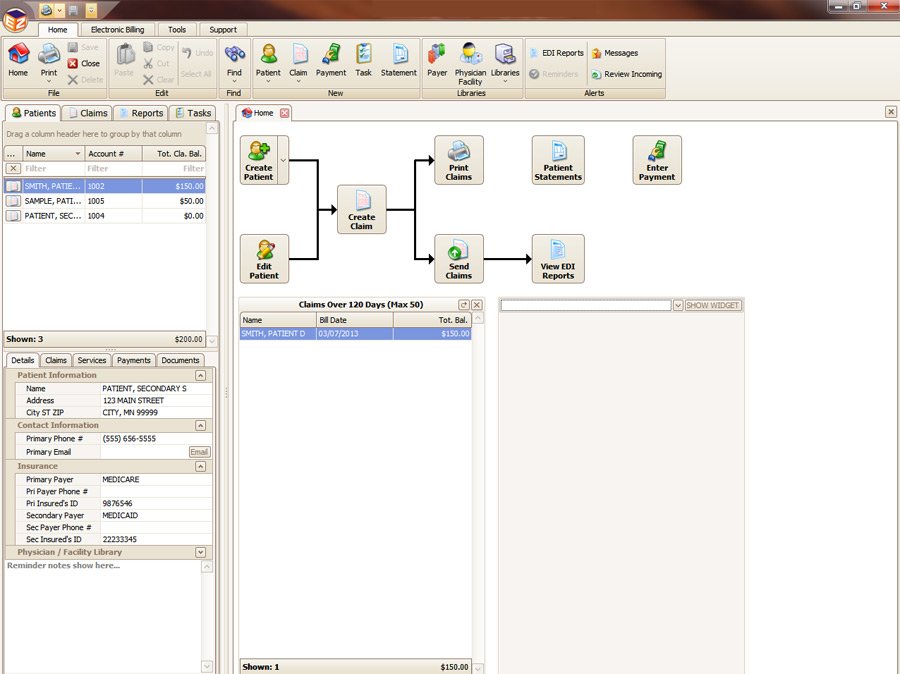Open View EDI Reports icon
The width and height of the screenshot is (900, 674).
pyautogui.click(x=558, y=259)
